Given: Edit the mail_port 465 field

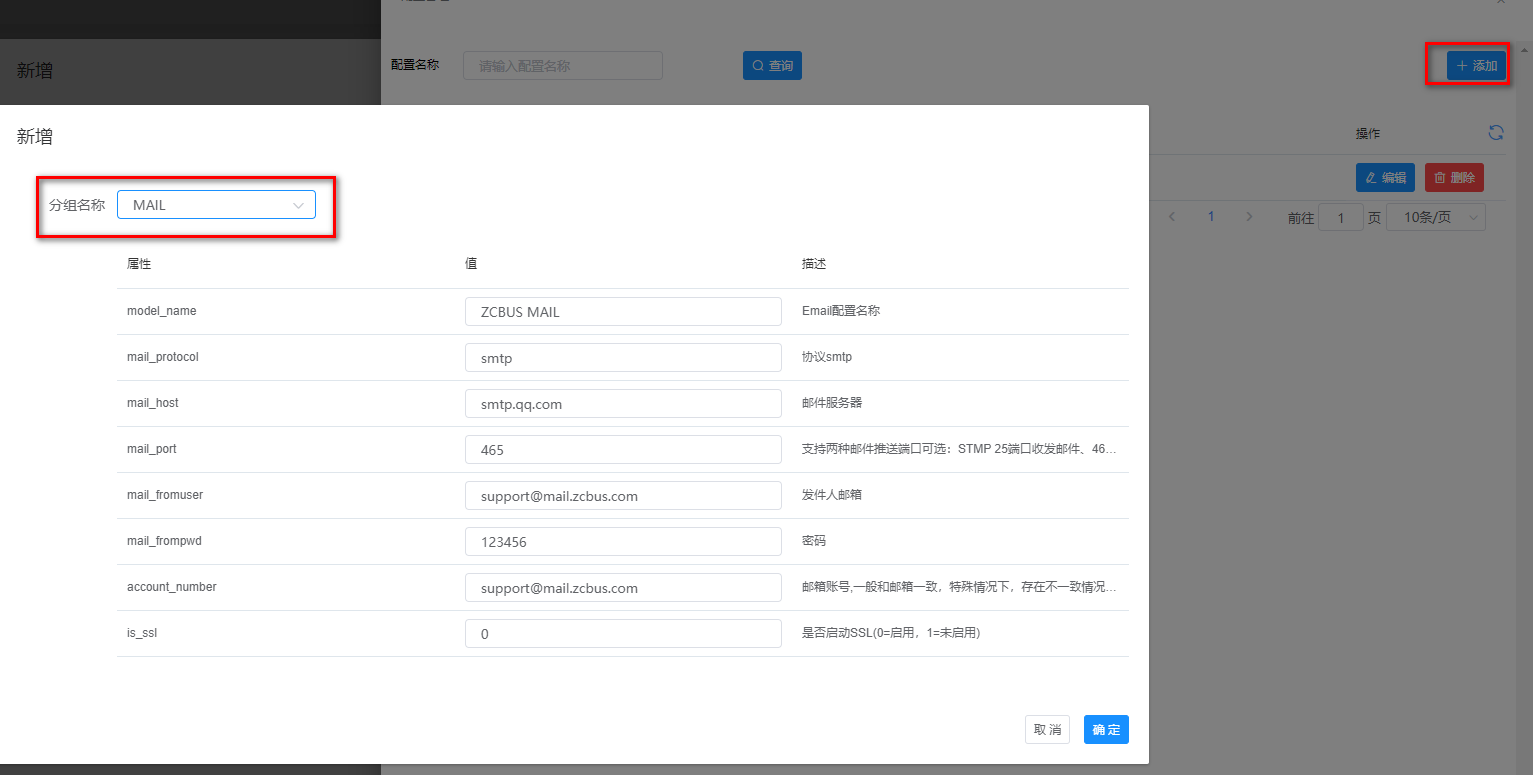Looking at the screenshot, I should click(622, 449).
